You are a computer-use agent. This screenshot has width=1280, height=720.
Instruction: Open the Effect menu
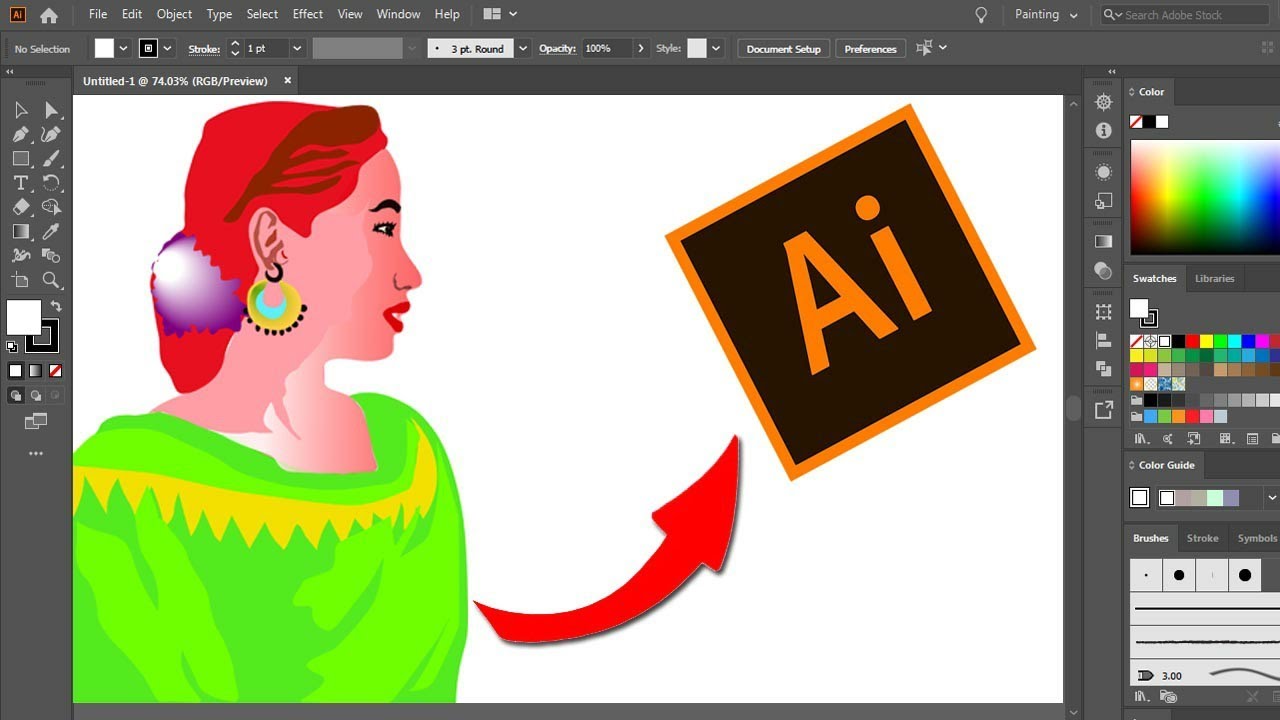[x=308, y=14]
